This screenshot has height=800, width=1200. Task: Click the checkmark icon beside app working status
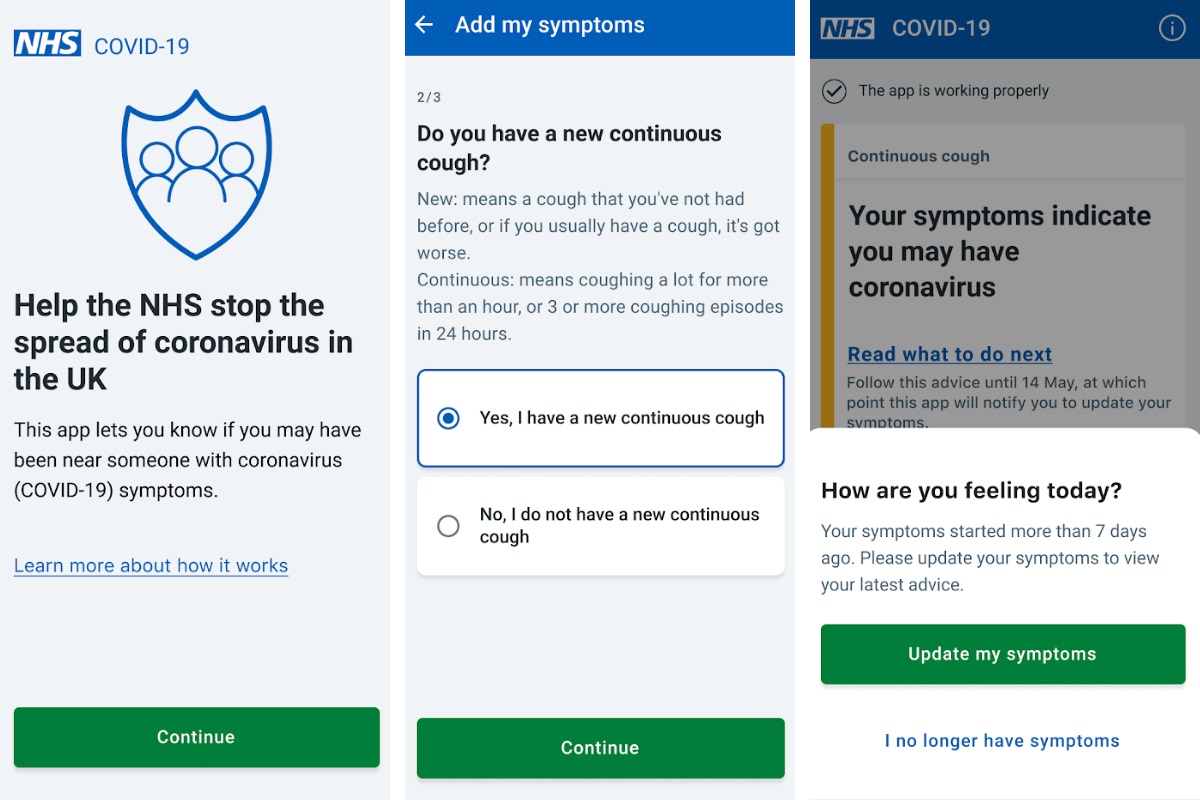(x=833, y=91)
